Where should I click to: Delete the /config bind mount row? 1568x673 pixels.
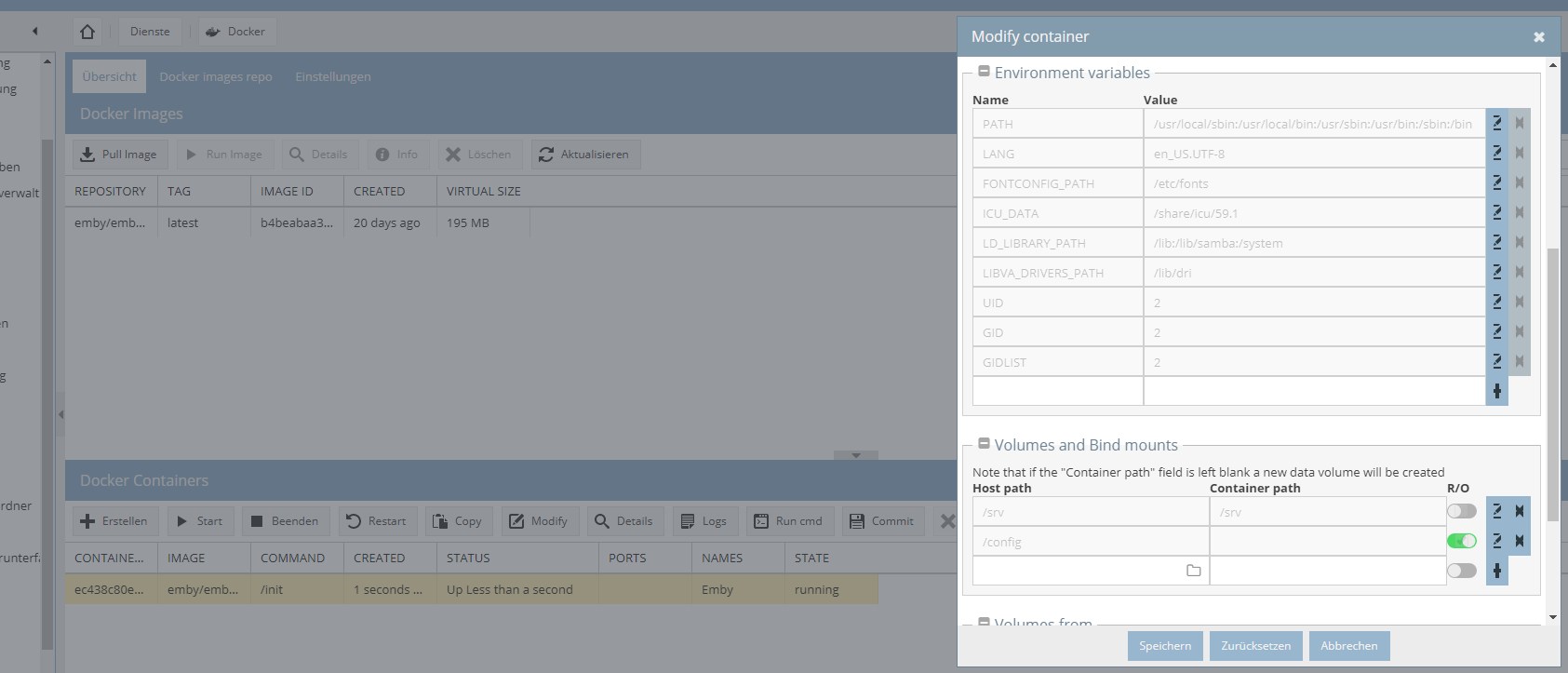click(x=1520, y=541)
